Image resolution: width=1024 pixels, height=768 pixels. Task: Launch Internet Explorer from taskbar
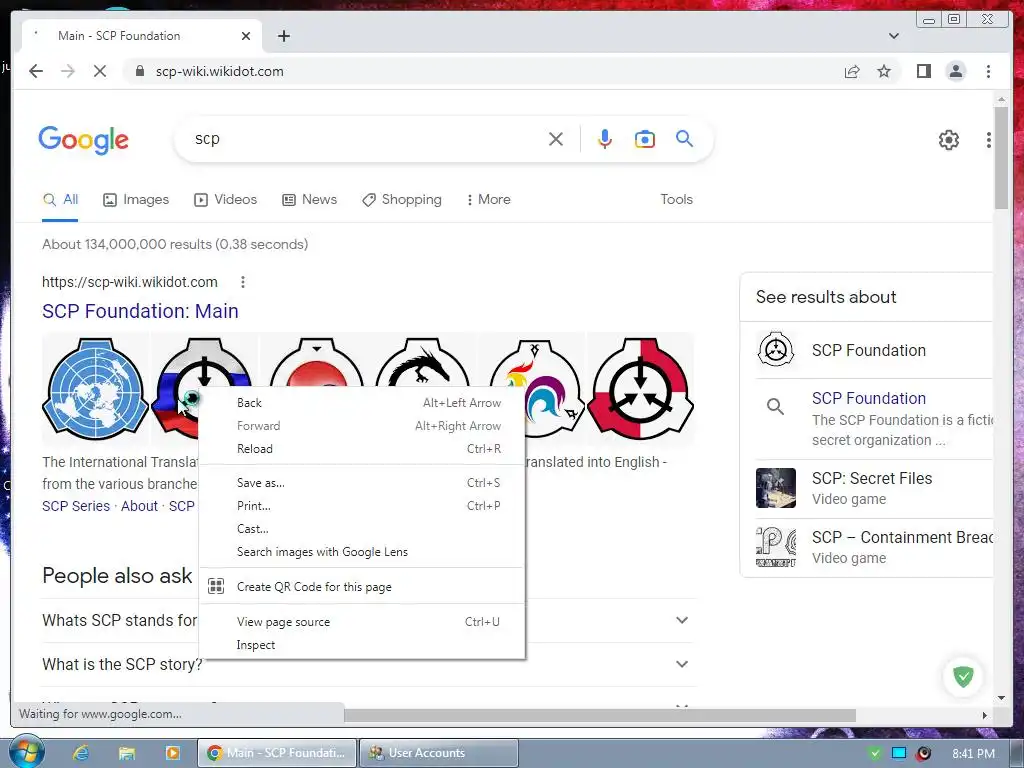tap(80, 753)
